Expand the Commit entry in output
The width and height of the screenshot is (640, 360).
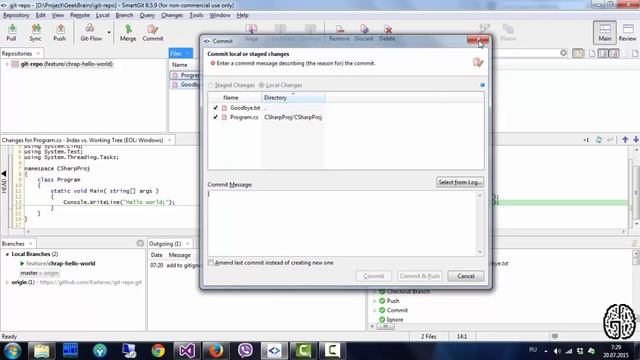[x=374, y=310]
